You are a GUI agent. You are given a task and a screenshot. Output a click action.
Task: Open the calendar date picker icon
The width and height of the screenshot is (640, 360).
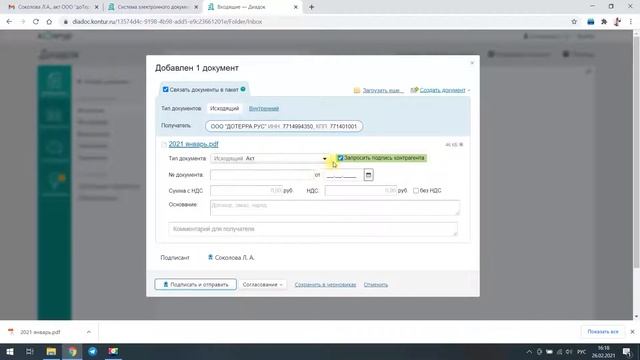click(368, 175)
